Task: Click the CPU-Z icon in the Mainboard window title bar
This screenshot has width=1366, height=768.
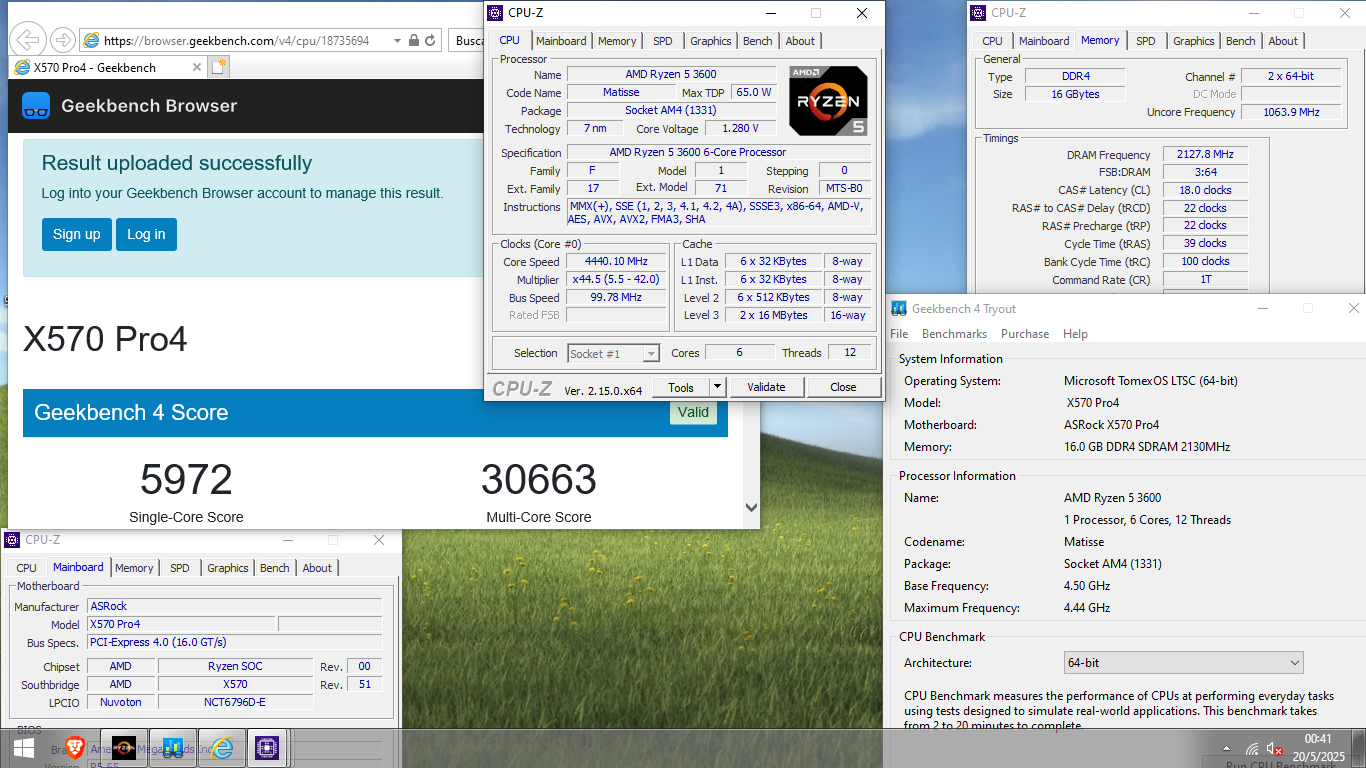Action: (x=12, y=540)
